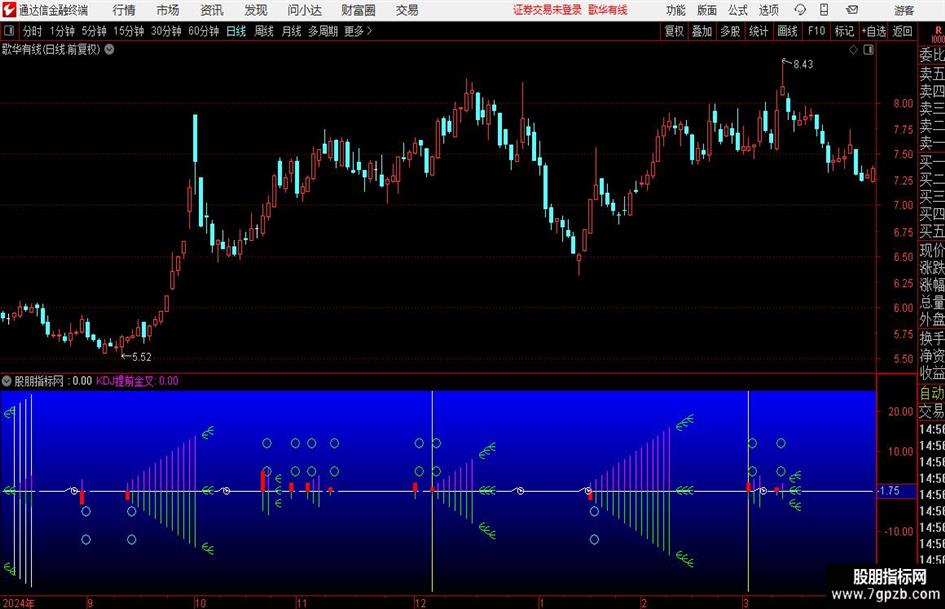Open the 问小达 menu
Viewport: 945px width, 609px height.
304,10
